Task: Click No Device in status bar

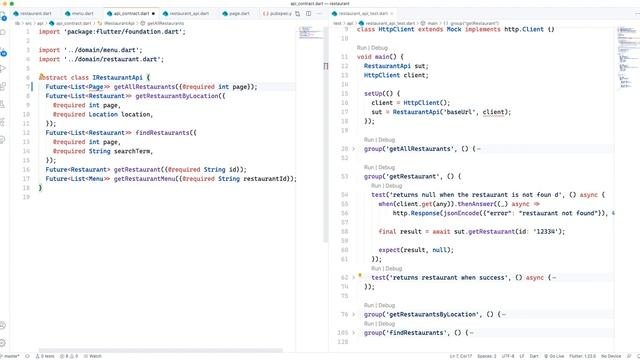Action: (x=611, y=356)
